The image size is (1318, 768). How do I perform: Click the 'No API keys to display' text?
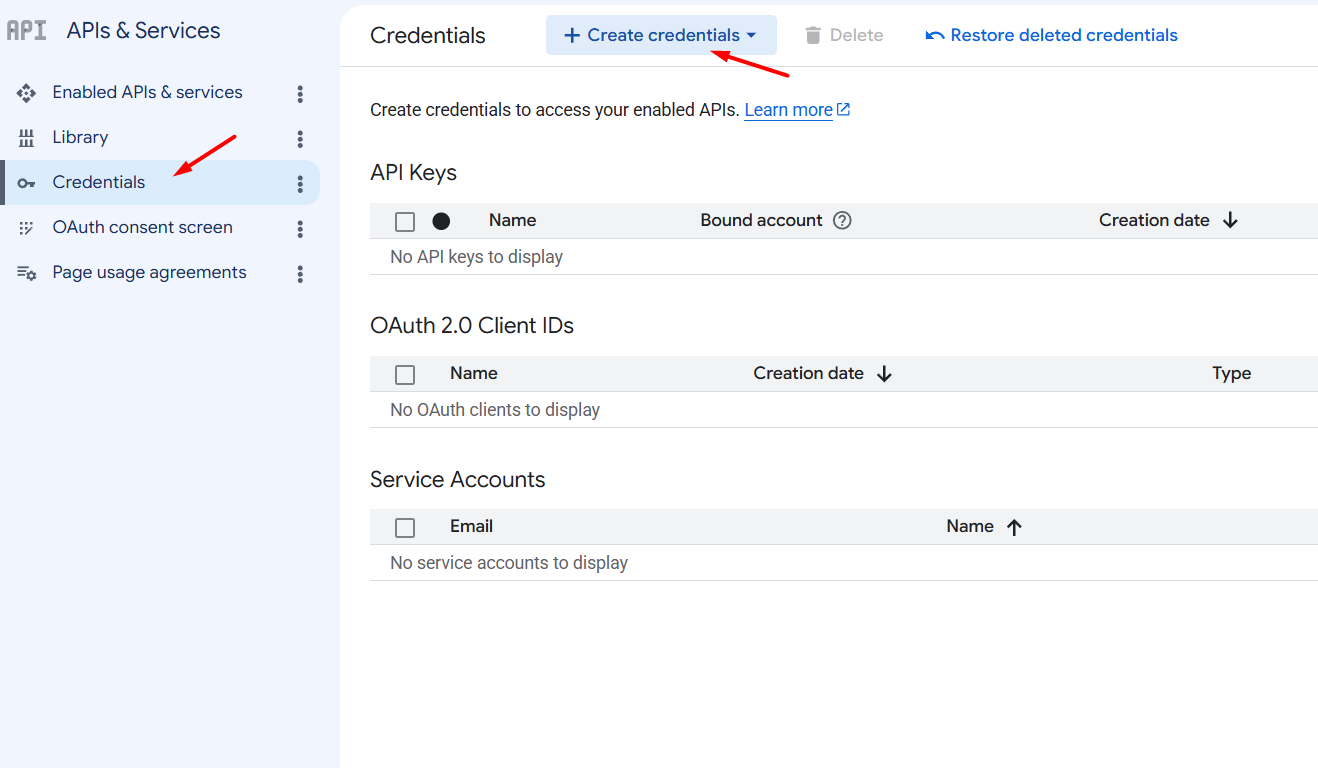[x=477, y=257]
